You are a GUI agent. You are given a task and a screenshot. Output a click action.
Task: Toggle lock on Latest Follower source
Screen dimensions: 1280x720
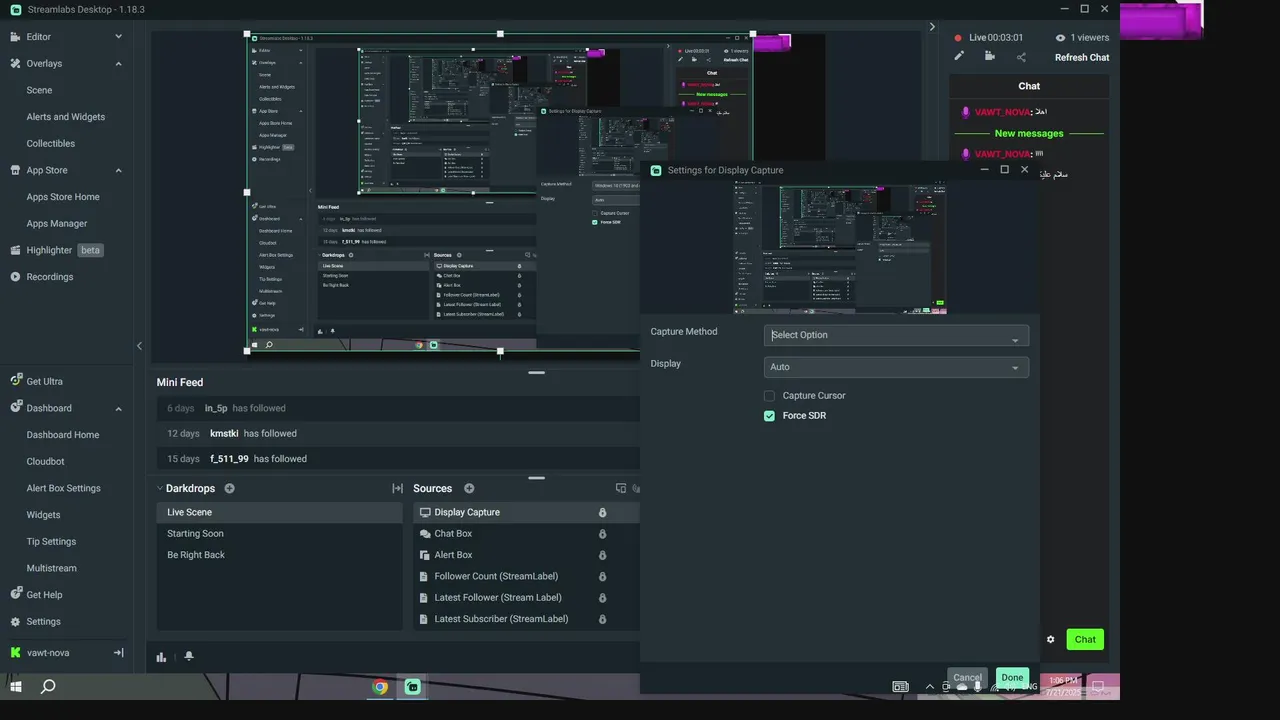coord(602,598)
